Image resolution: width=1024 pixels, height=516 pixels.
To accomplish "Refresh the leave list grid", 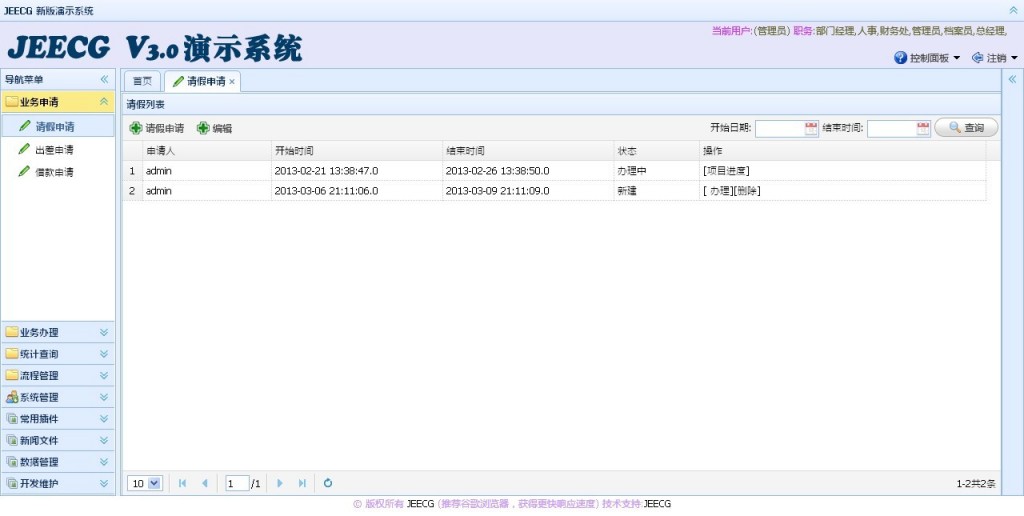I will pos(328,483).
